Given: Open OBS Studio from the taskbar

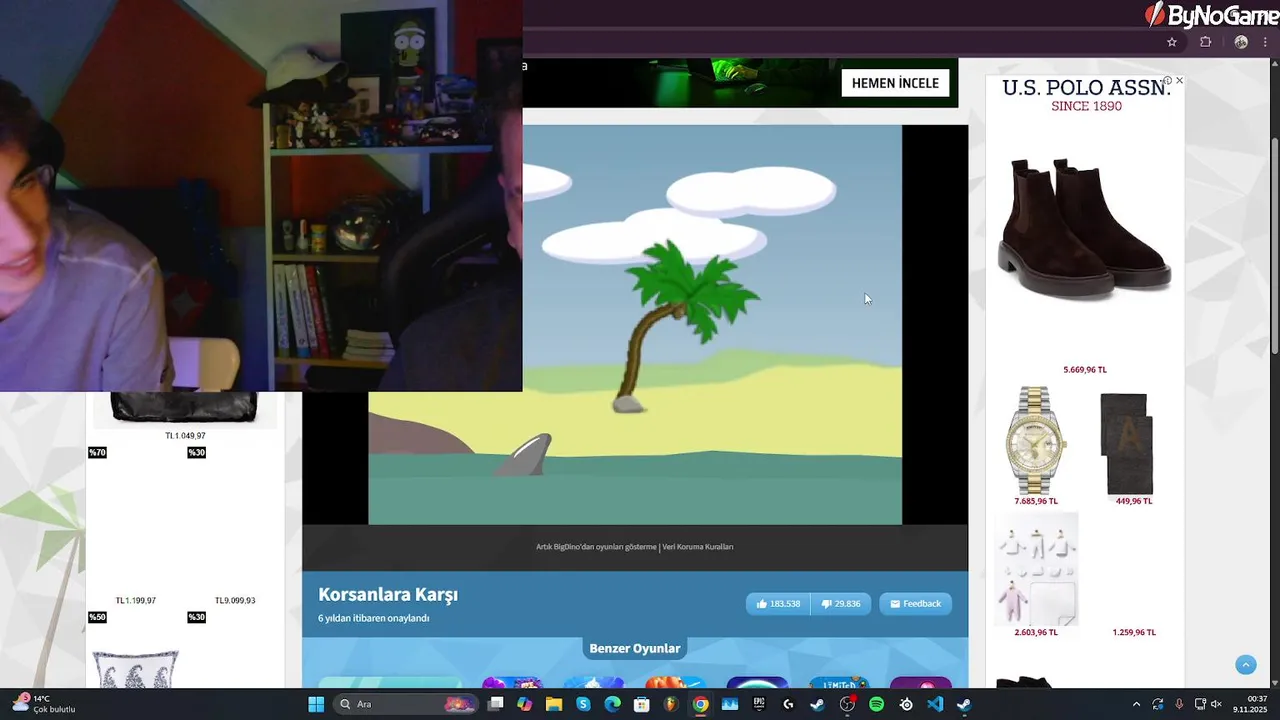Looking at the screenshot, I should [x=847, y=704].
